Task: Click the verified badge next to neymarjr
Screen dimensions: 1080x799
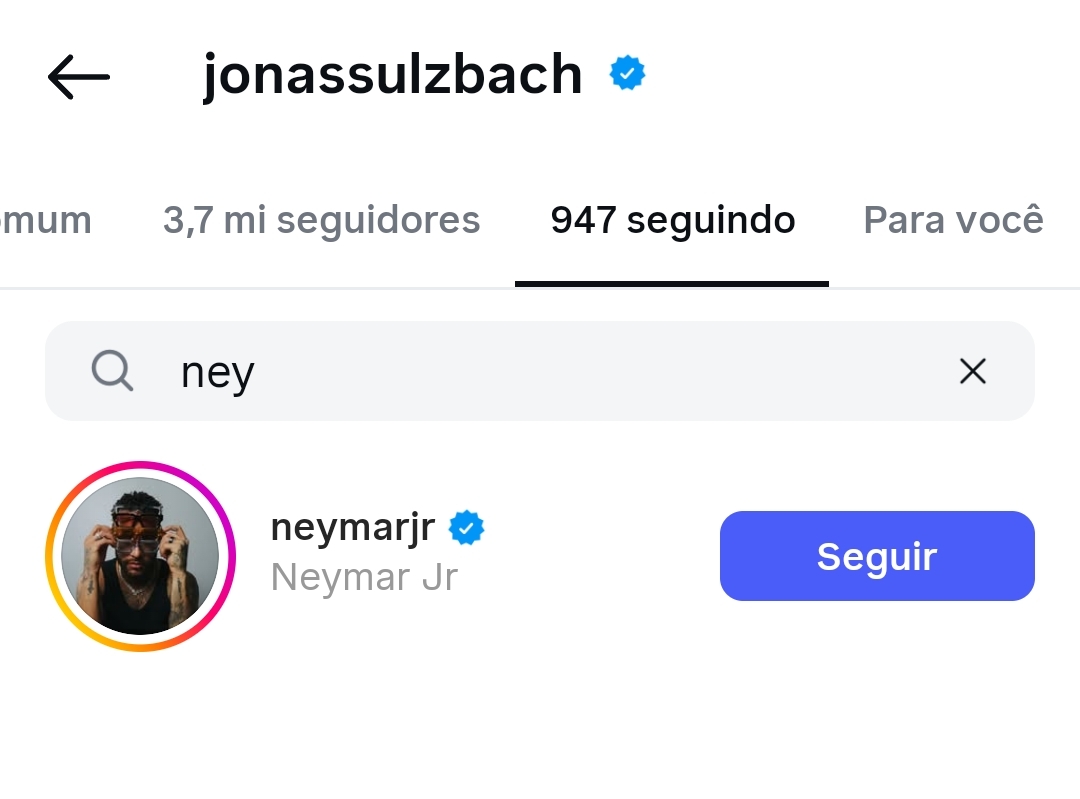Action: (x=466, y=527)
